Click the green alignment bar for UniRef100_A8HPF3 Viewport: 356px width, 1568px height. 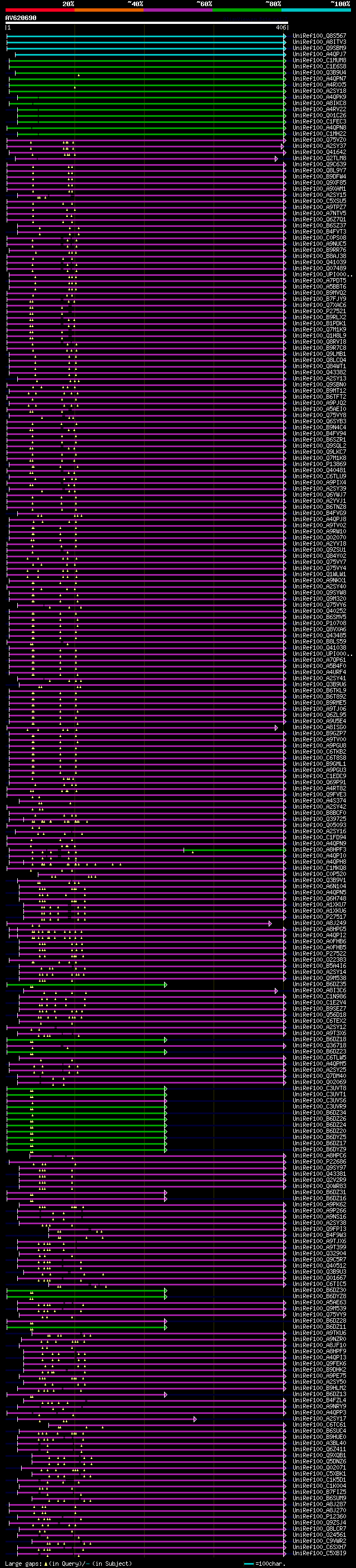point(235,850)
